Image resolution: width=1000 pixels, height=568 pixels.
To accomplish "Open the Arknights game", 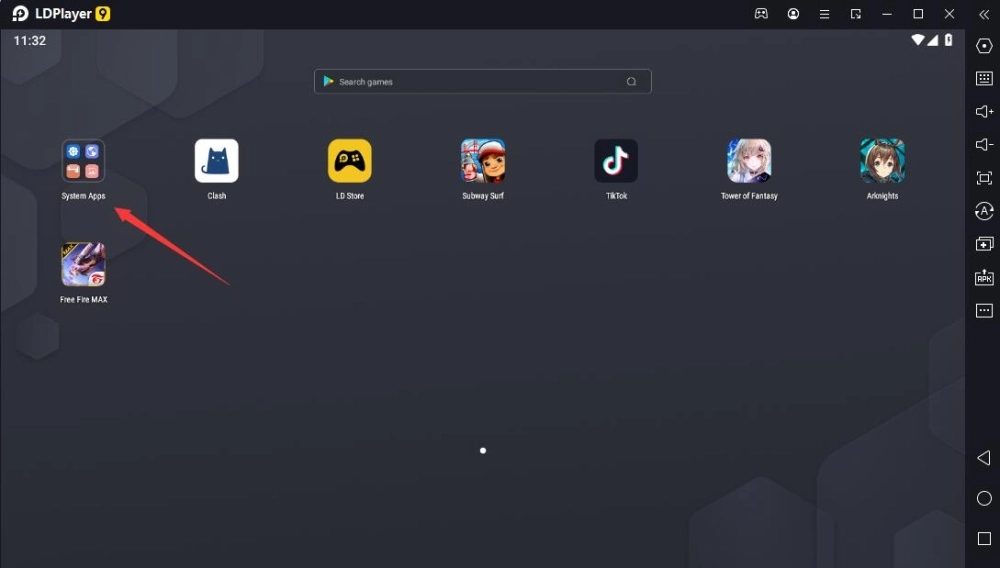I will coord(883,161).
